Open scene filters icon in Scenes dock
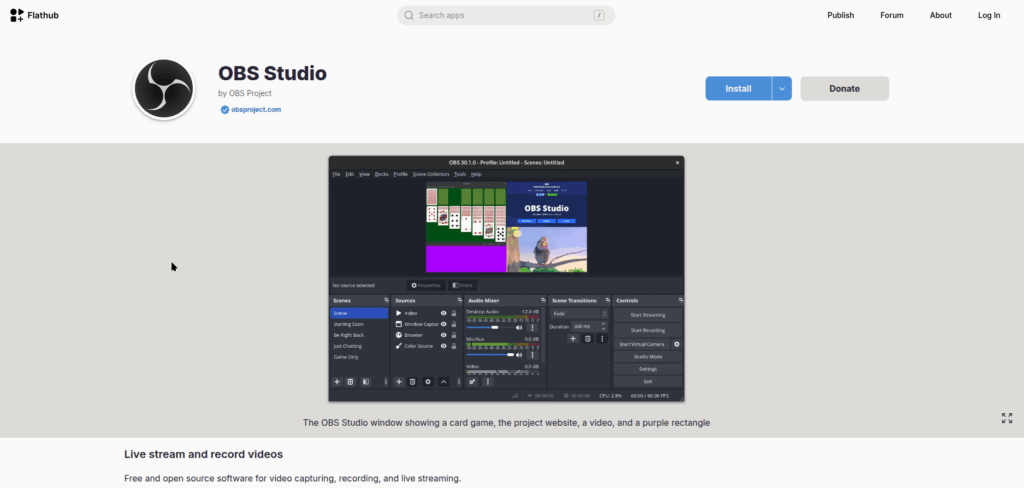This screenshot has height=488, width=1024. coord(366,382)
